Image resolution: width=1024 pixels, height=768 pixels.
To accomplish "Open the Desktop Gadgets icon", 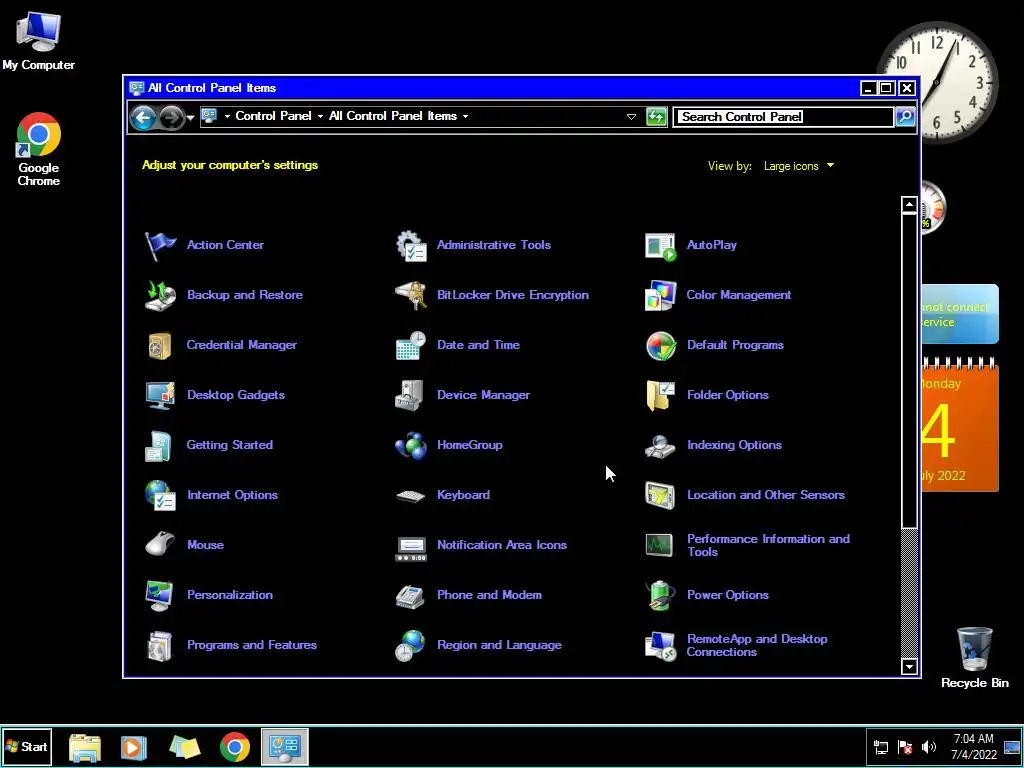I will pos(160,395).
